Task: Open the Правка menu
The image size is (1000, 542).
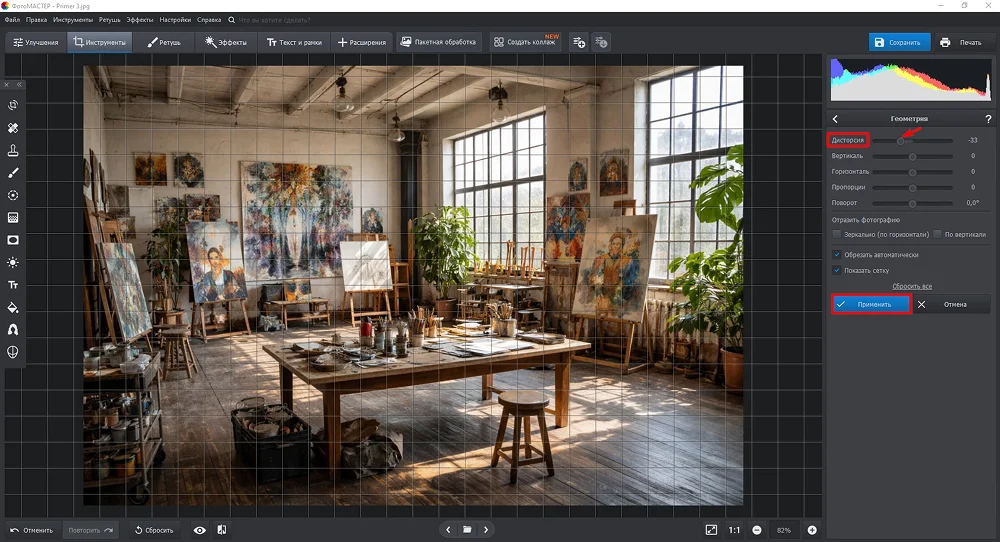Action: (x=36, y=20)
